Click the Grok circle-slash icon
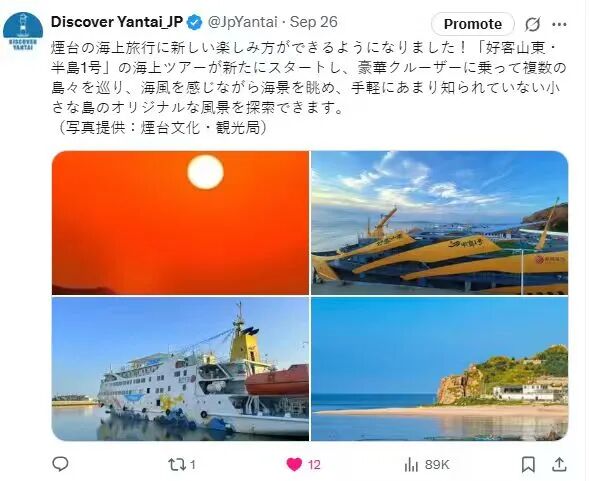 tap(532, 24)
